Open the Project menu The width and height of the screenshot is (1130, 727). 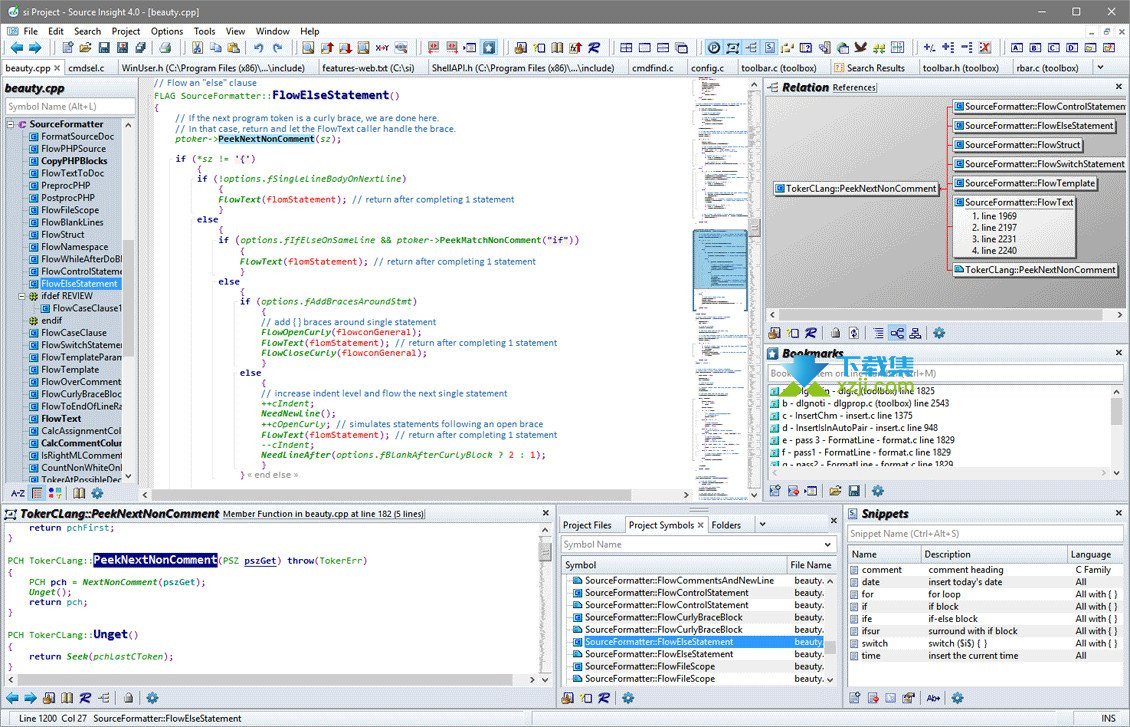[126, 31]
